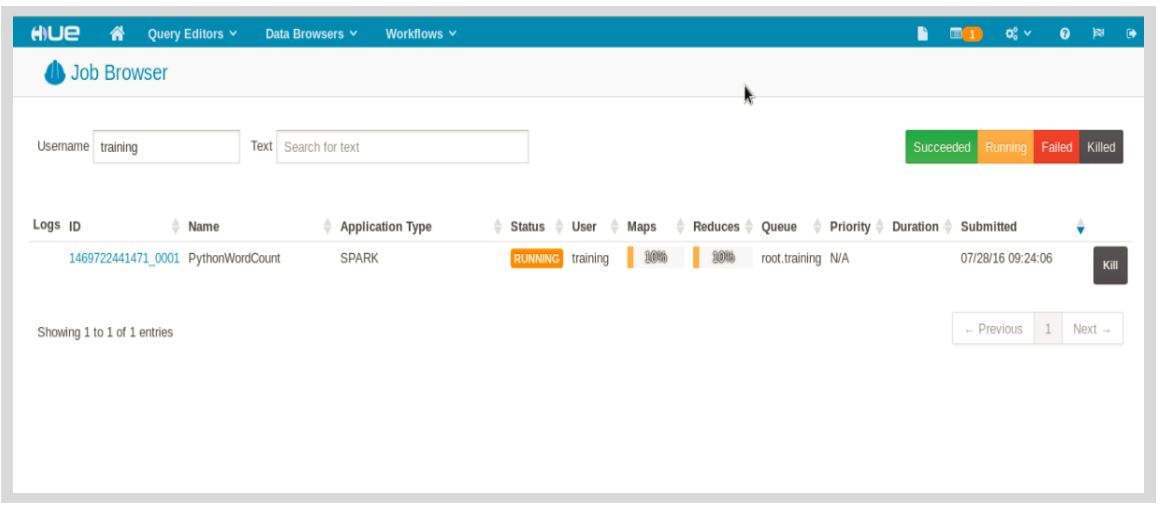Toggle the Running status filter
1164x520 pixels.
[x=1005, y=147]
